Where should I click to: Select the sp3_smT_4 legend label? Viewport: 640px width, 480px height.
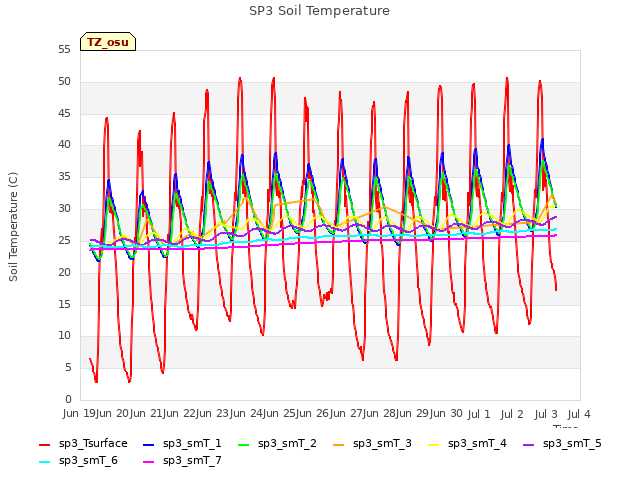[477, 444]
